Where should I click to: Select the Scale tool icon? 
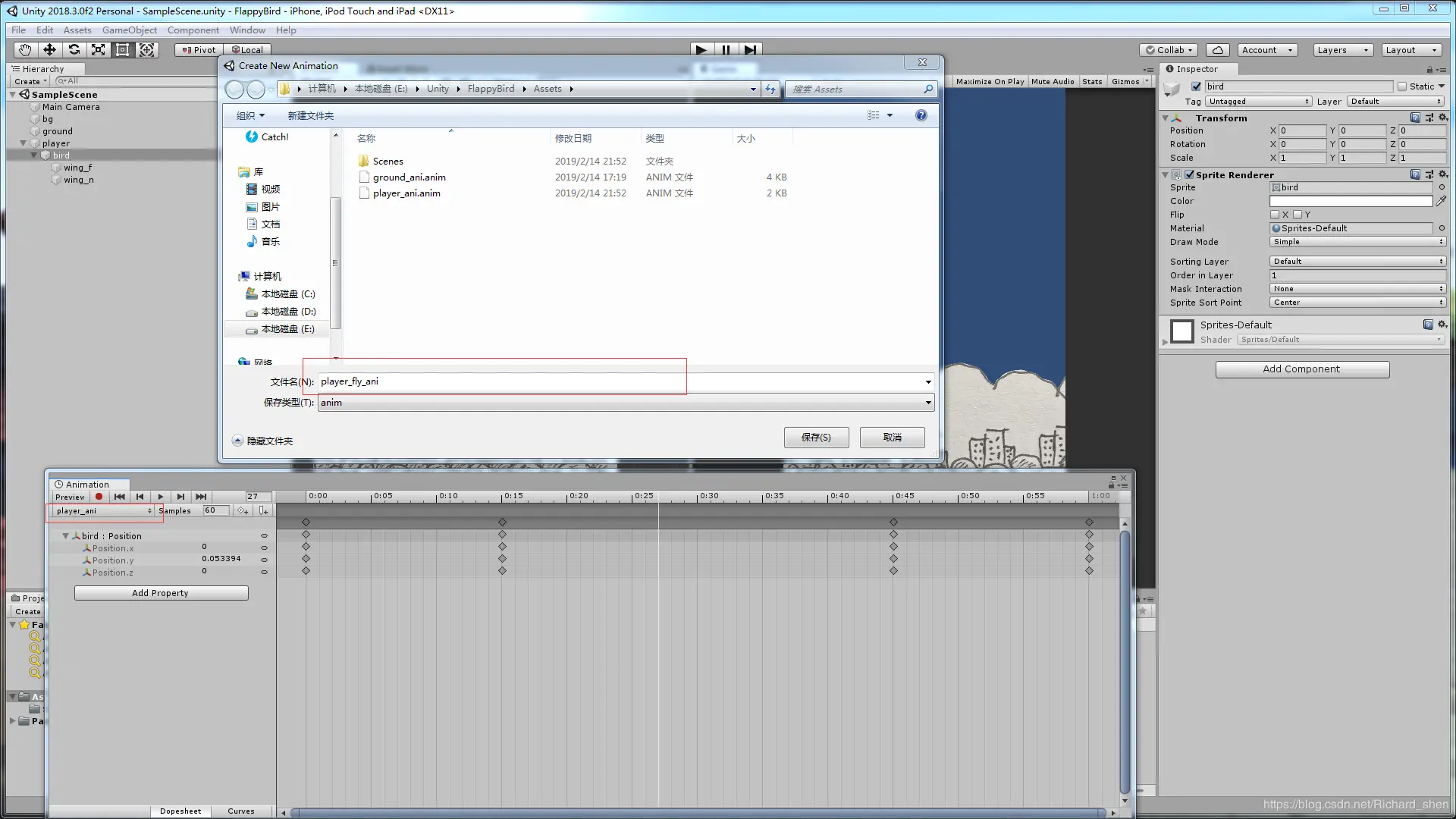98,50
